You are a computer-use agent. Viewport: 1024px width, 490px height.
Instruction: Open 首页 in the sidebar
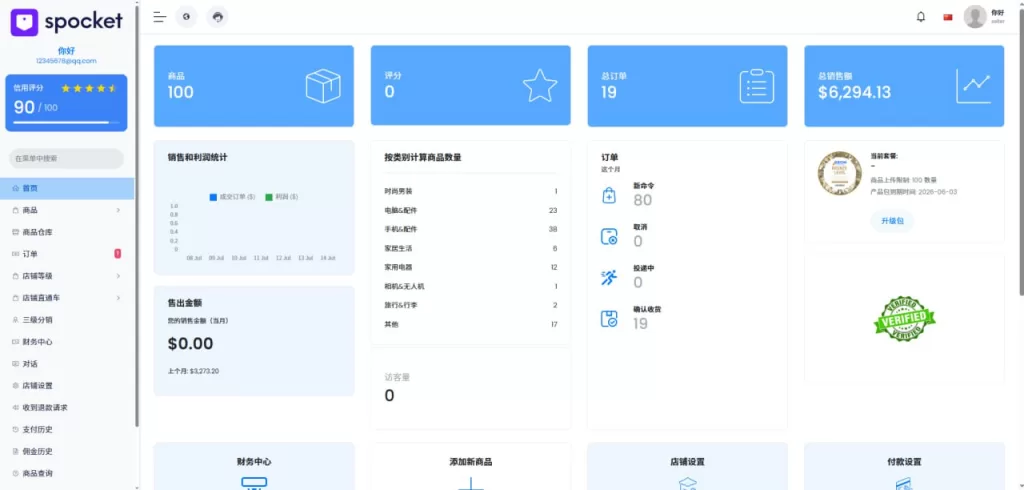(x=67, y=188)
